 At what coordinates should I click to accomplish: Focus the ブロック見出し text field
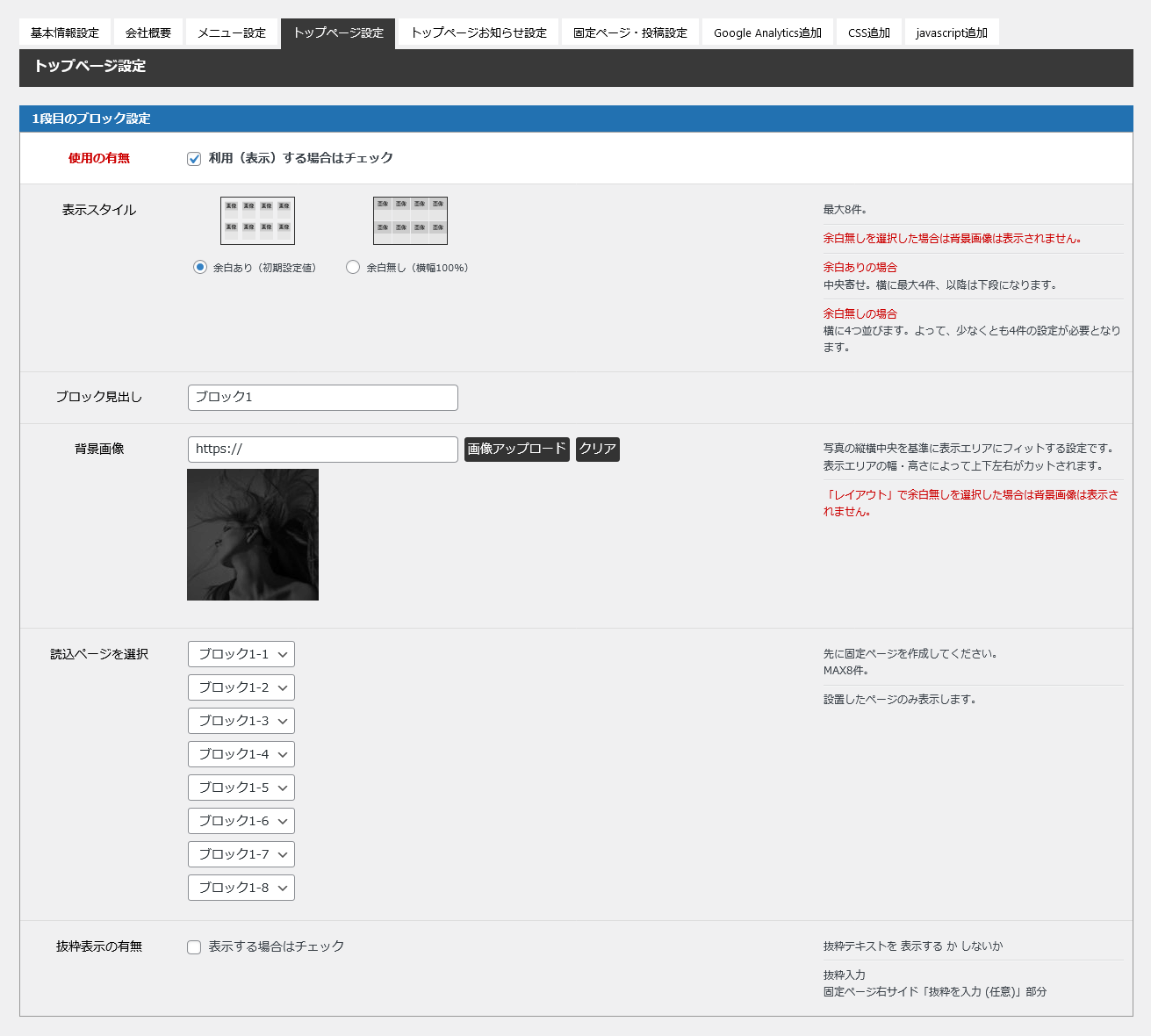(x=322, y=398)
